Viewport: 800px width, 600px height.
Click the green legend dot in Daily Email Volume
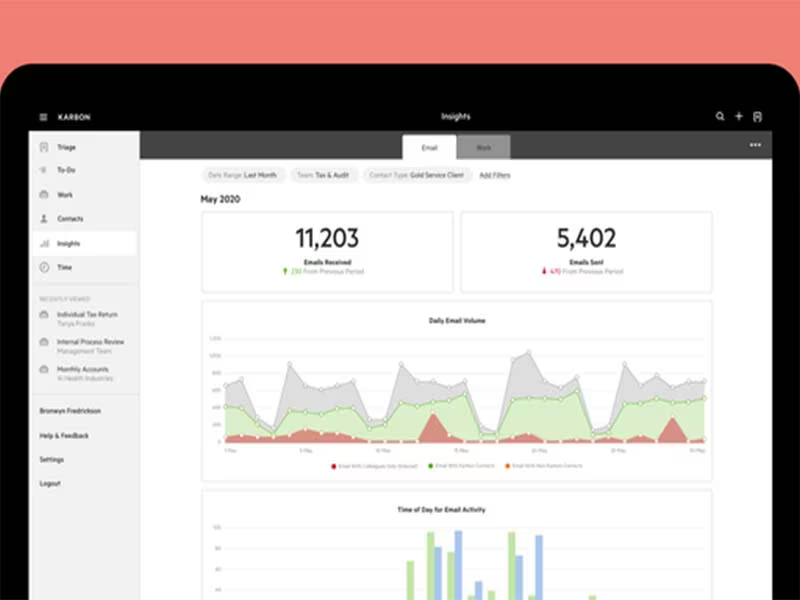431,466
